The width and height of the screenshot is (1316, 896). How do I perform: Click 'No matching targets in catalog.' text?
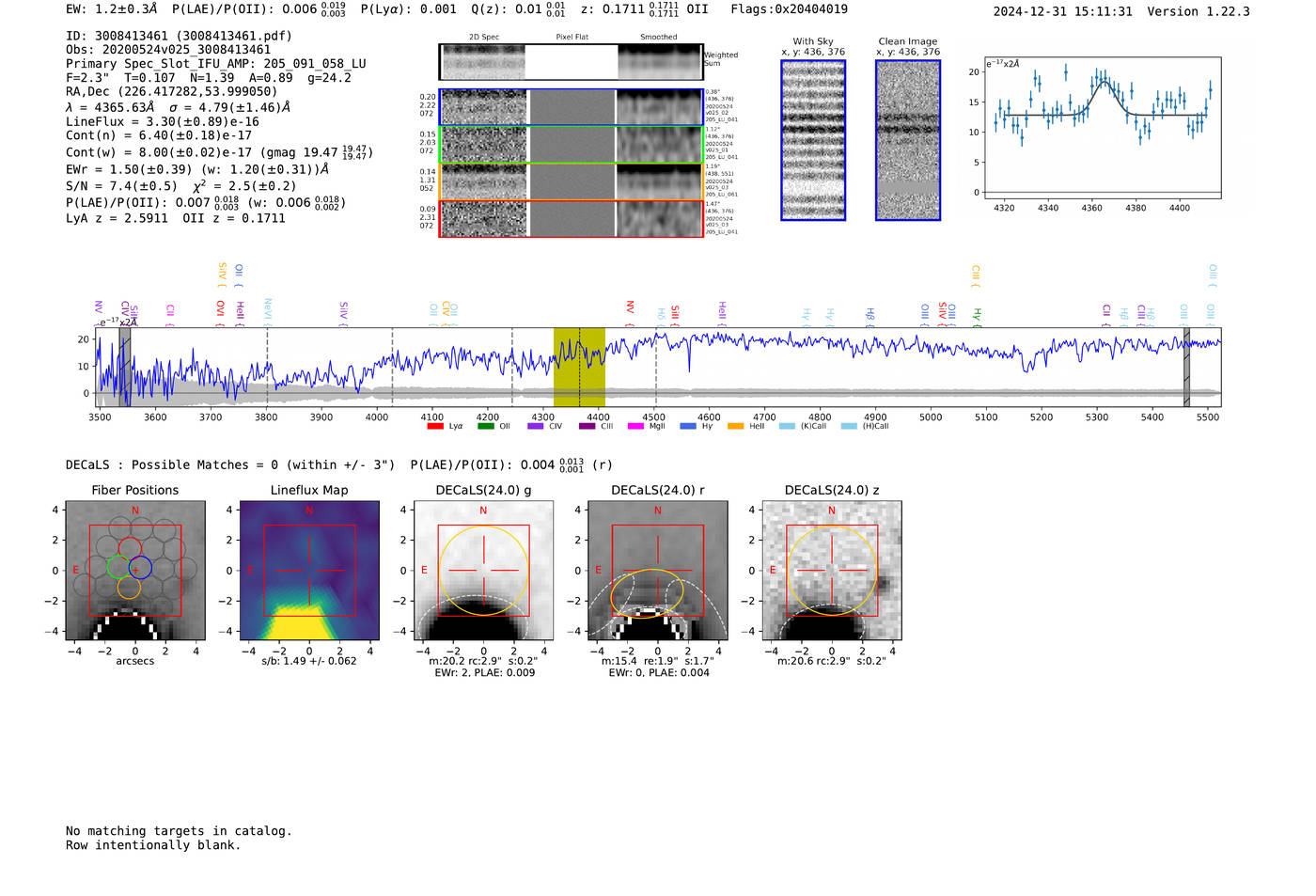coord(179,831)
